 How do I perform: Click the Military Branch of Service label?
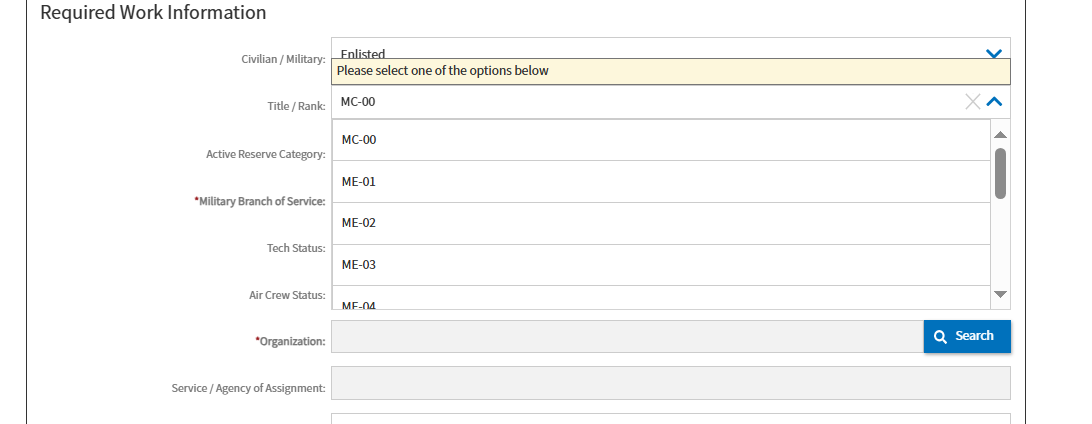pos(261,202)
